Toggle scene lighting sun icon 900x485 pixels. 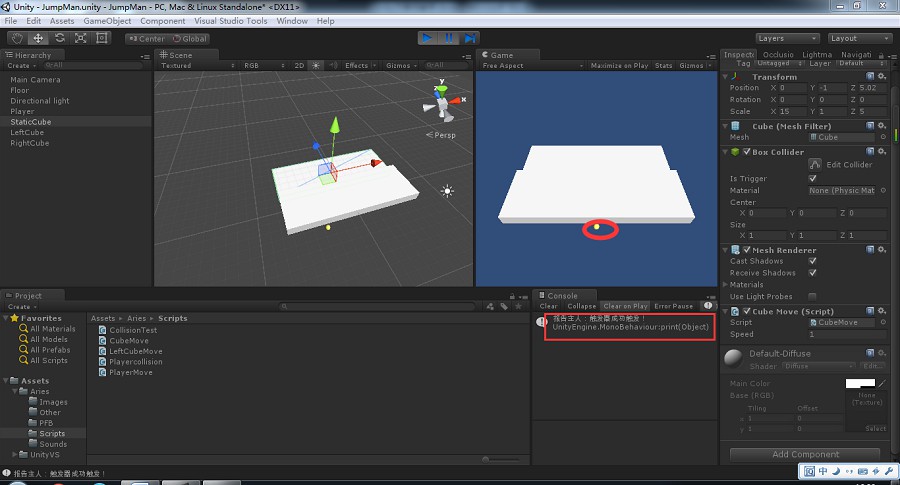[316, 65]
